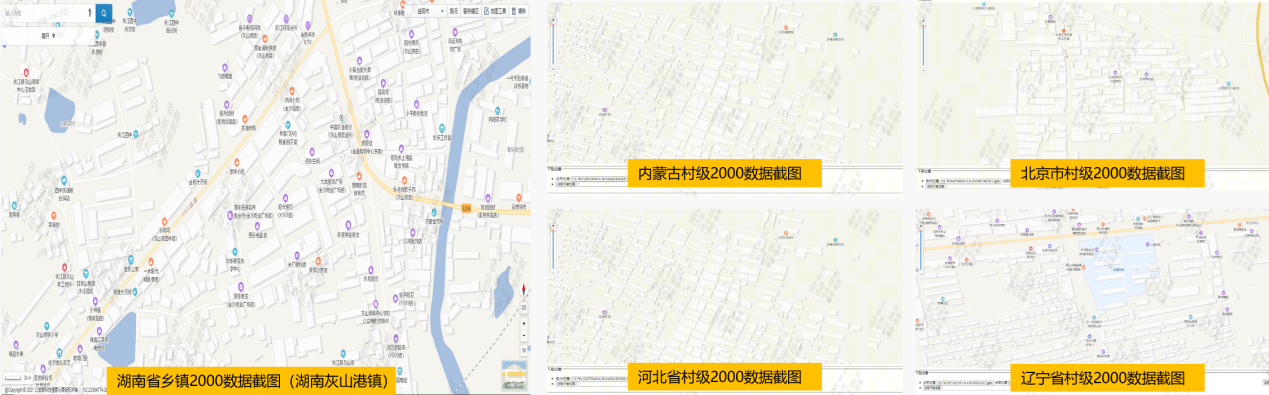1269x395 pixels.
Task: Select the 中国农业银行 map marker
Action: coord(341,117)
